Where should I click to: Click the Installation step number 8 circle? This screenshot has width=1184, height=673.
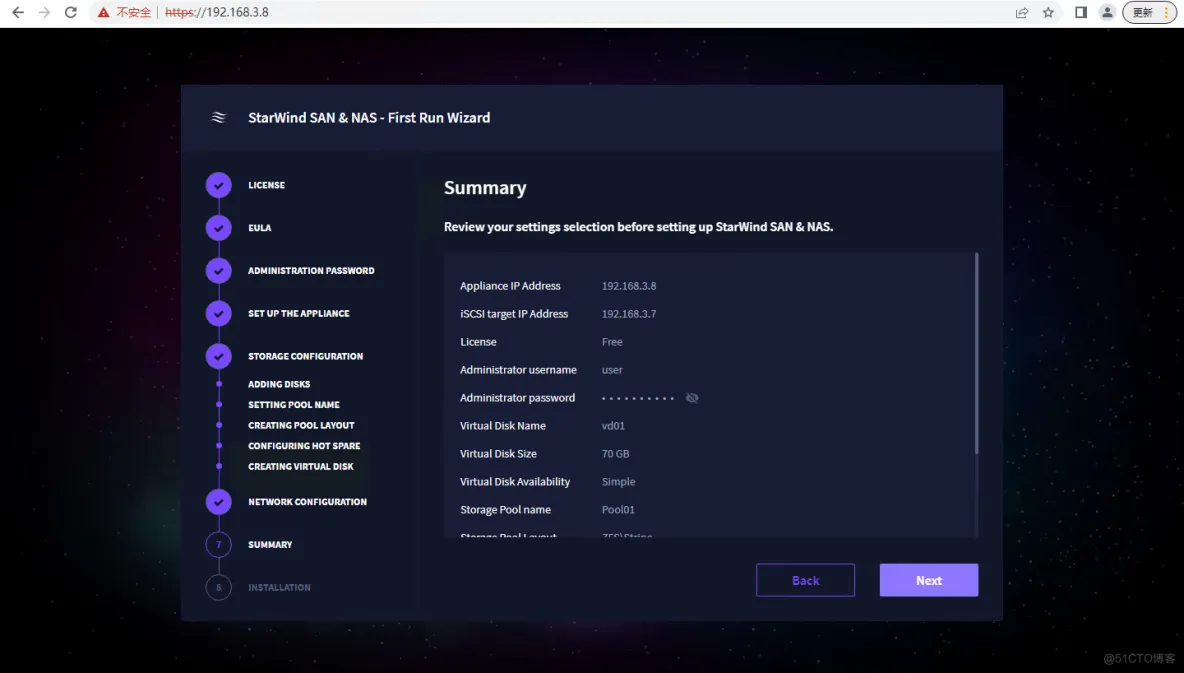(218, 587)
